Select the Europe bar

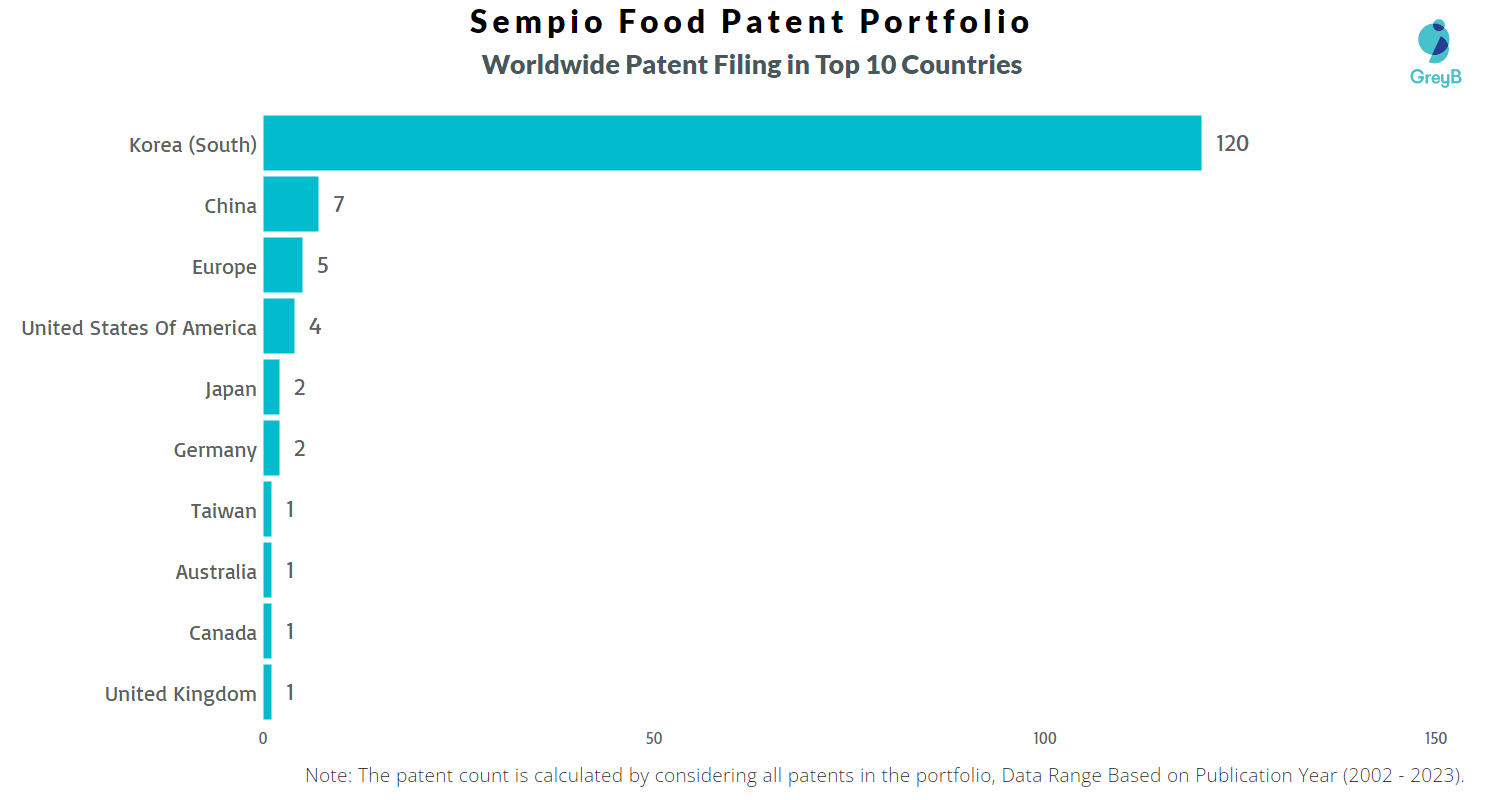tap(283, 265)
